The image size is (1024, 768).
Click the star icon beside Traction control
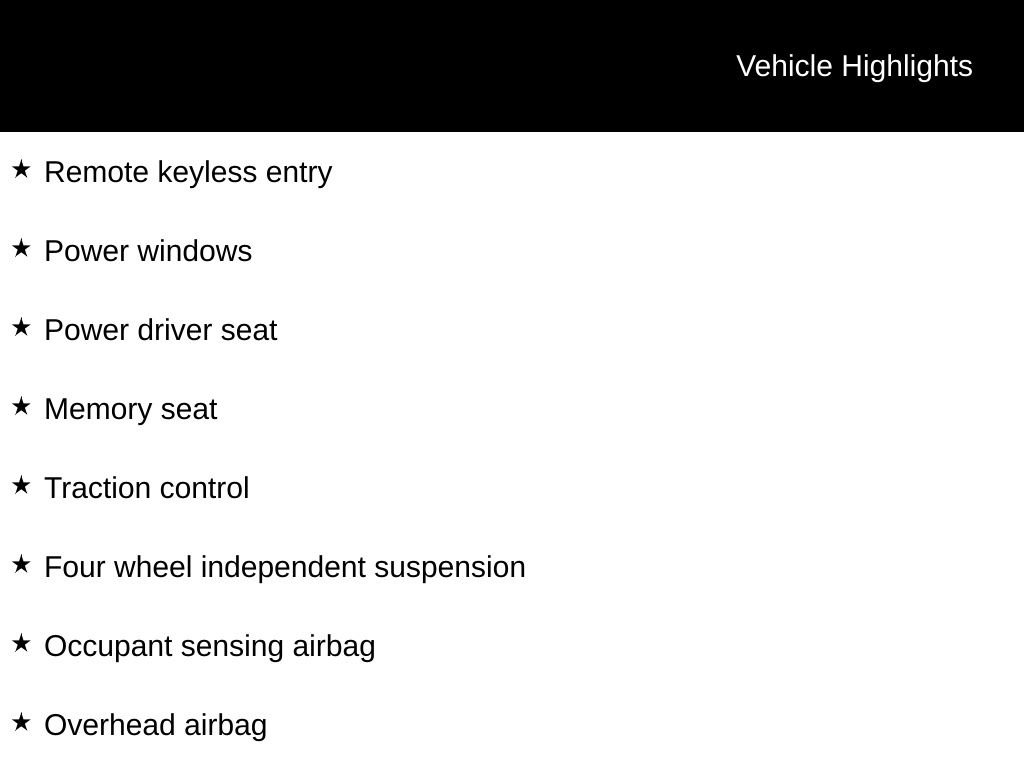[21, 486]
